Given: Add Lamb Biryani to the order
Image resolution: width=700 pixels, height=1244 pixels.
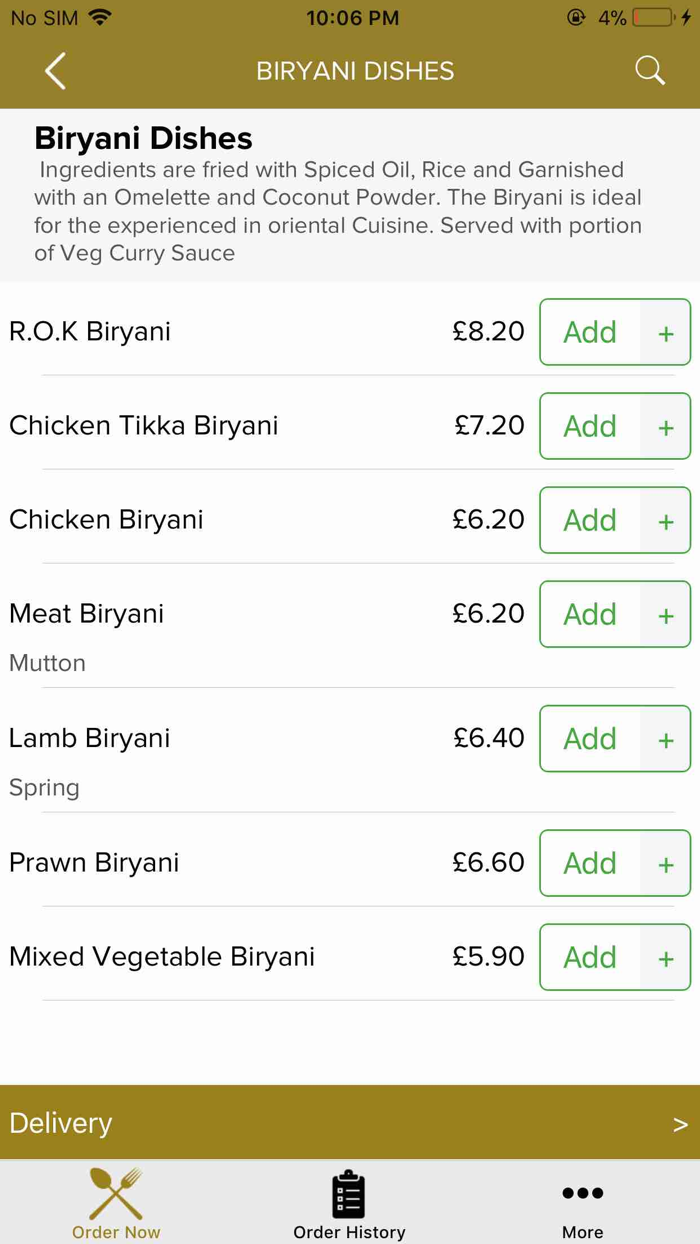Looking at the screenshot, I should point(590,739).
